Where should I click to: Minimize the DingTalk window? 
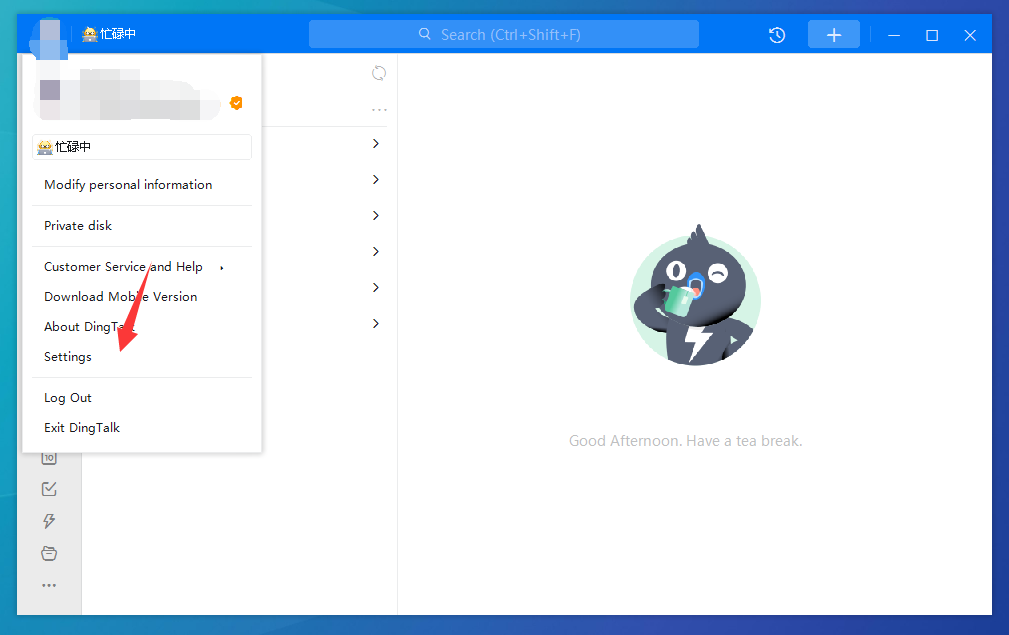click(x=894, y=35)
